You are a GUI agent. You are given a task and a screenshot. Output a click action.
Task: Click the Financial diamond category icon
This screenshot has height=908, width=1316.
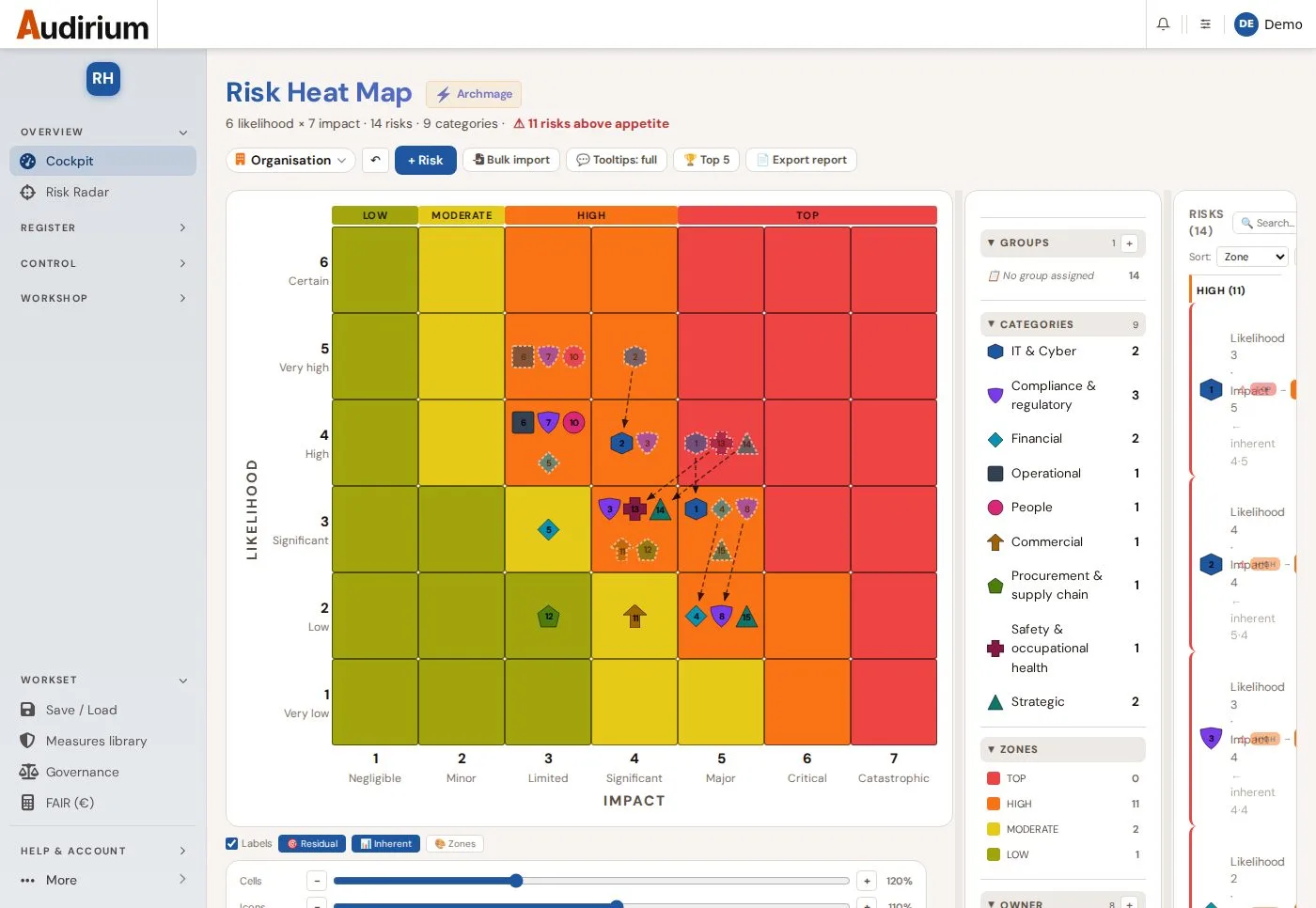click(x=995, y=439)
